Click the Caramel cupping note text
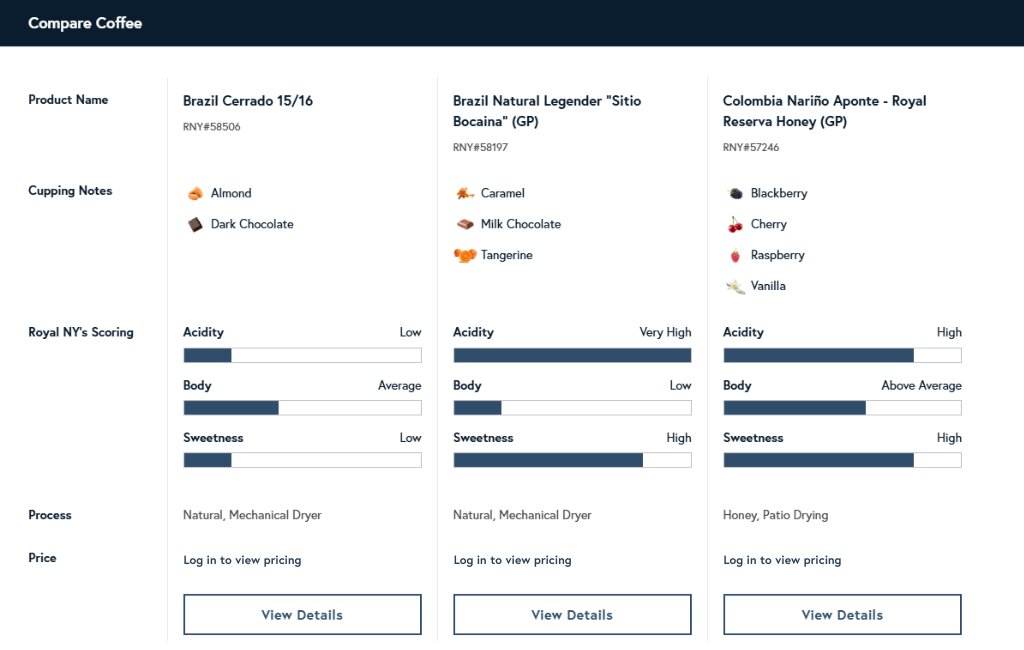 tap(503, 193)
